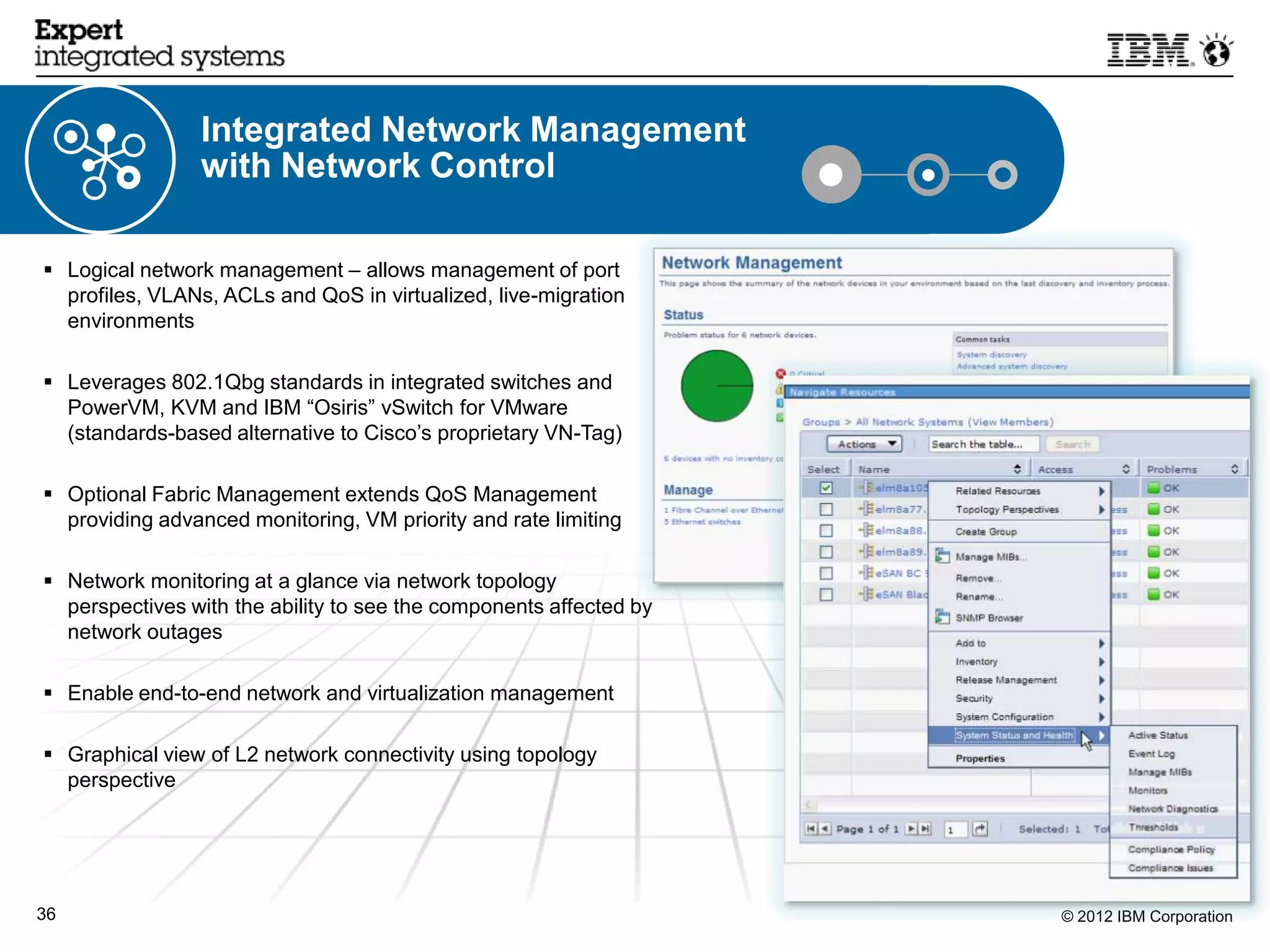
Task: Click the device icon beside eSAN Blade row
Action: (866, 594)
